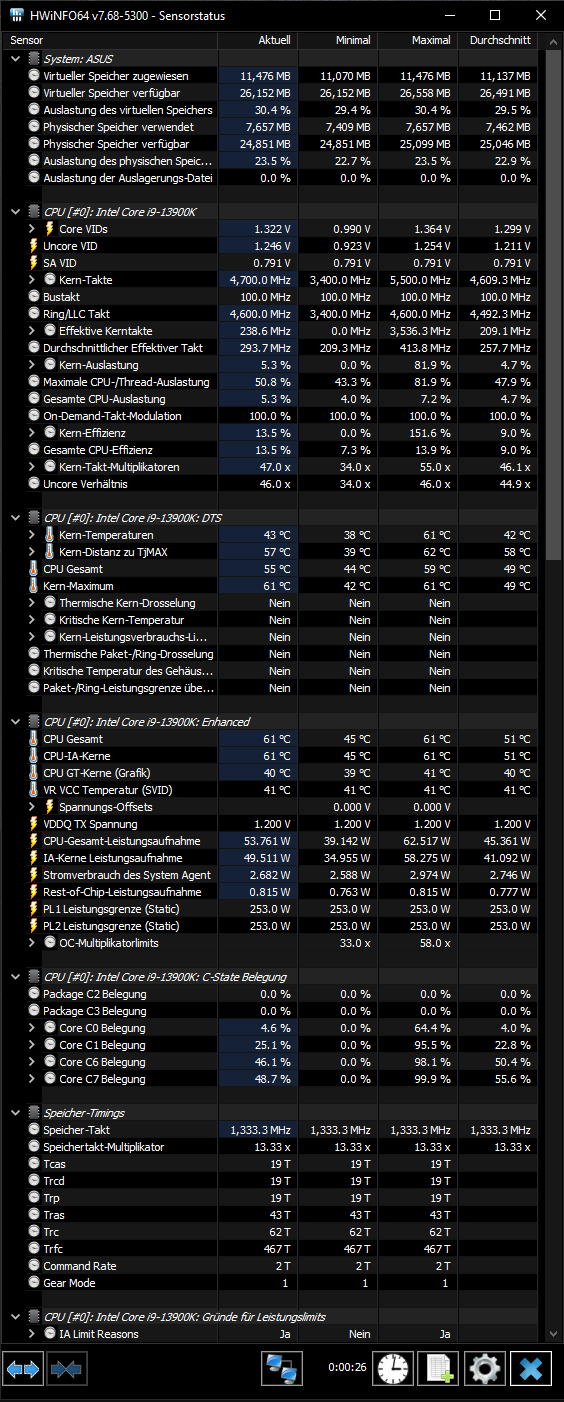The image size is (564, 1402).
Task: Click the icon beside Tcas row
Action: pyautogui.click(x=34, y=1164)
